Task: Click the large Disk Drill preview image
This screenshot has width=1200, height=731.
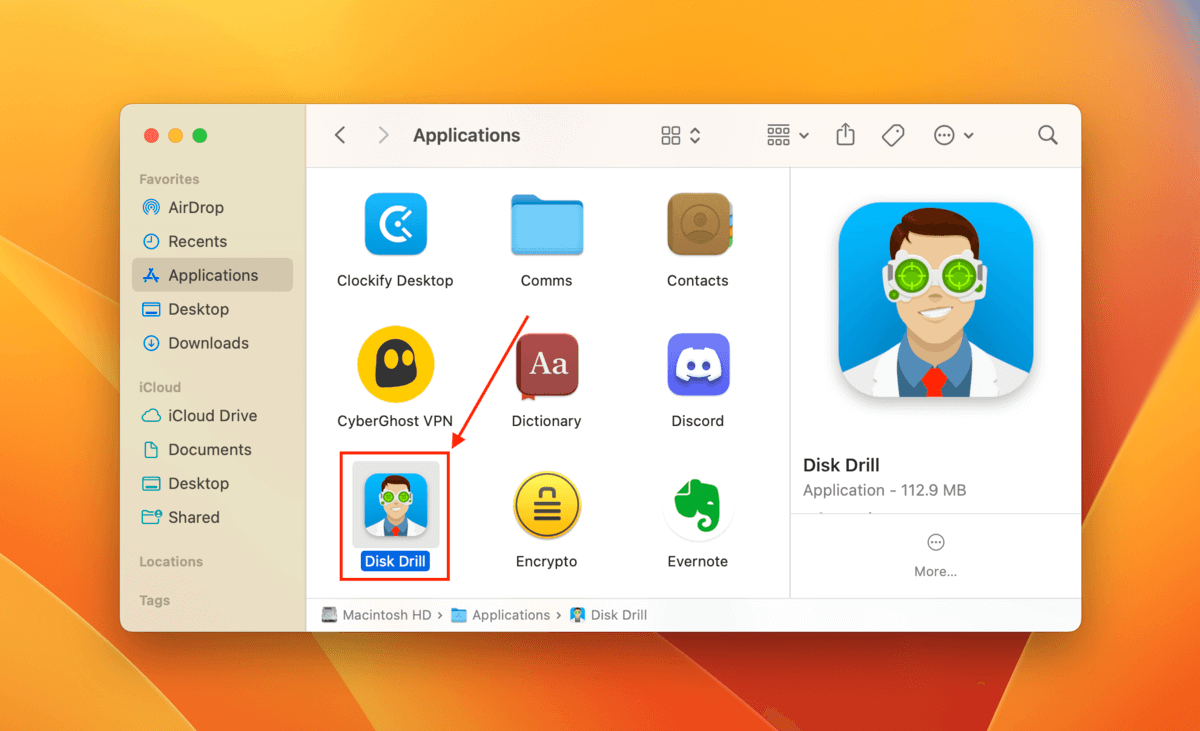Action: (x=935, y=302)
